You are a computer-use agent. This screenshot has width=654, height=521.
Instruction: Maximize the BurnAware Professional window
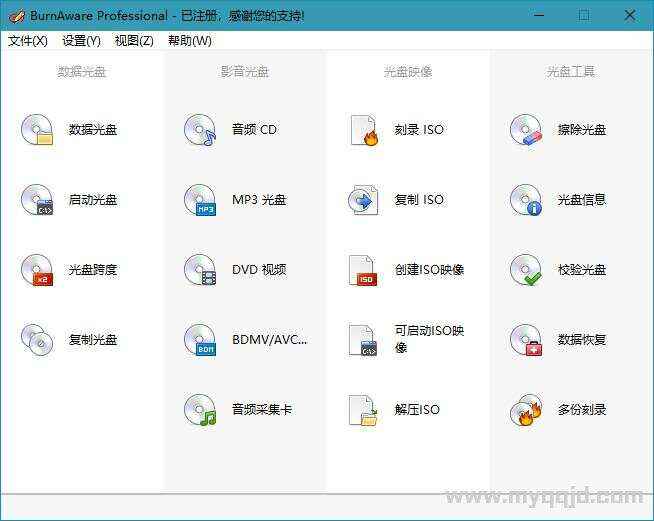tap(584, 16)
